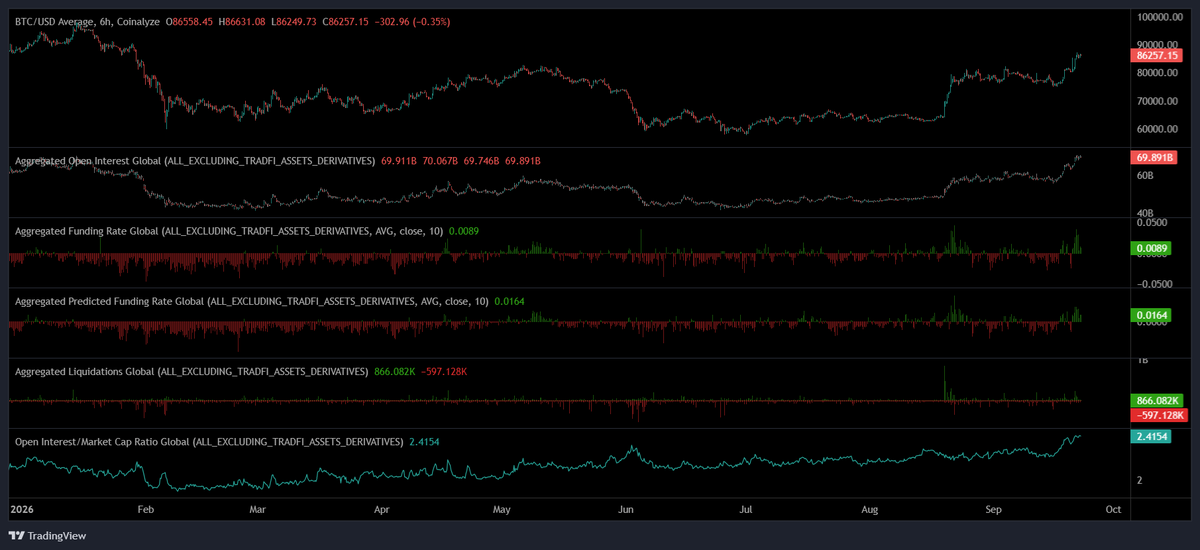The image size is (1200, 550).
Task: Click the liquidations legend value -597.128K
Action: click(x=444, y=372)
